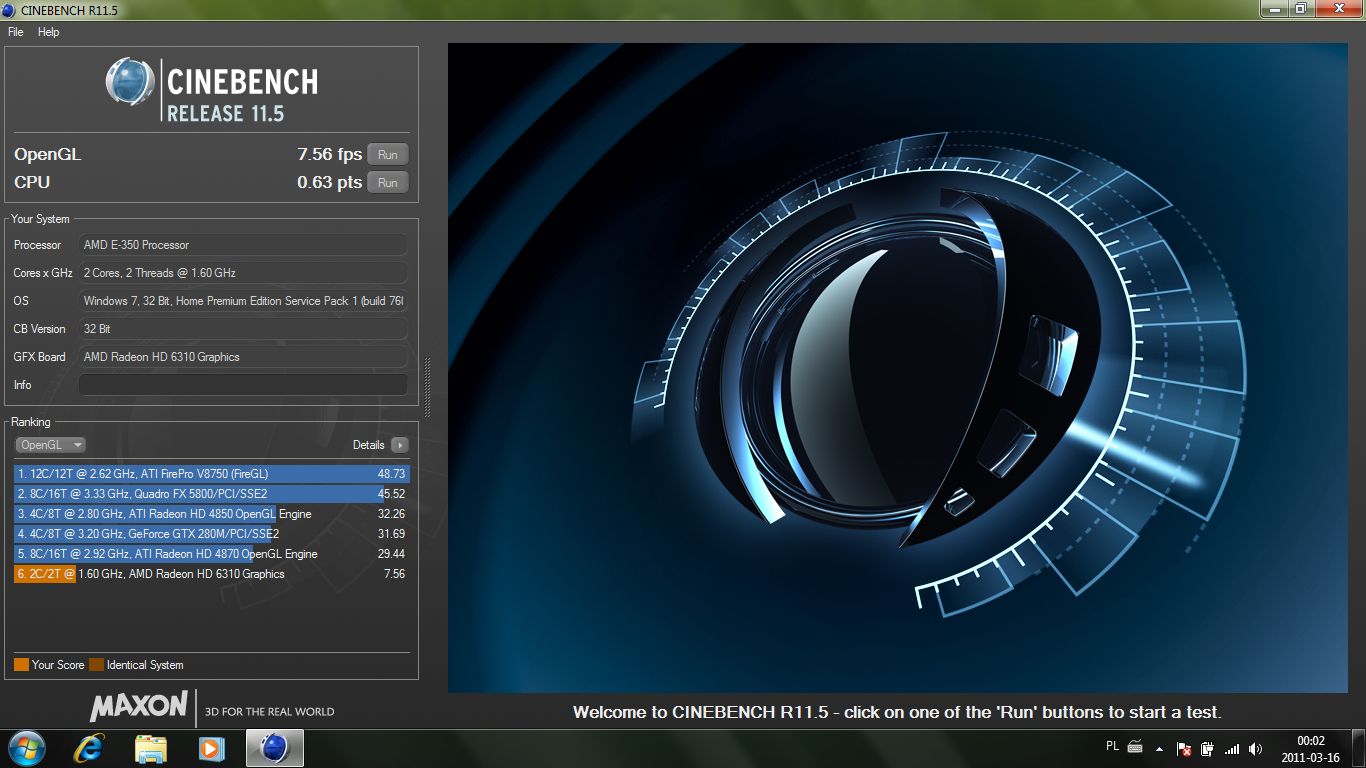Click the Cinebench taskbar icon
Screen dimensions: 1366x768
(274, 748)
